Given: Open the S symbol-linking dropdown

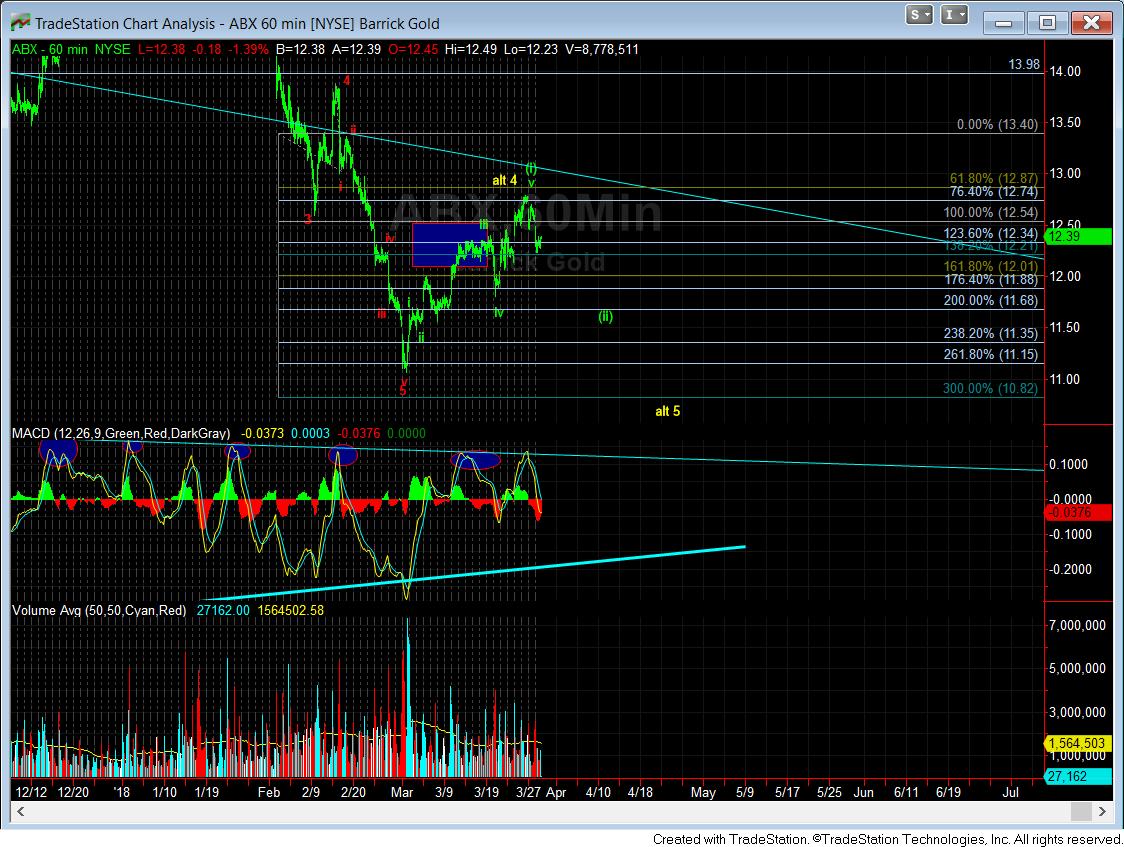Looking at the screenshot, I should (919, 14).
